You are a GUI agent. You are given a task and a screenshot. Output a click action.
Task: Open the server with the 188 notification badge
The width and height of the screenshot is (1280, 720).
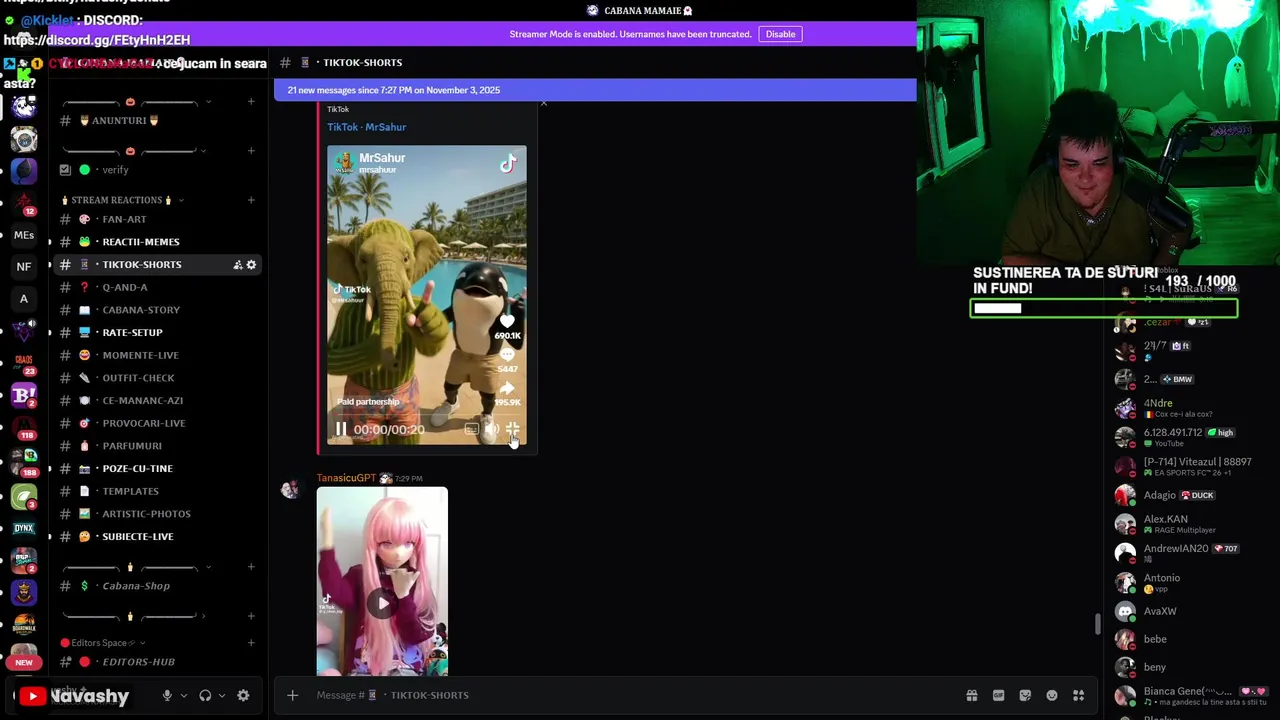[24, 462]
